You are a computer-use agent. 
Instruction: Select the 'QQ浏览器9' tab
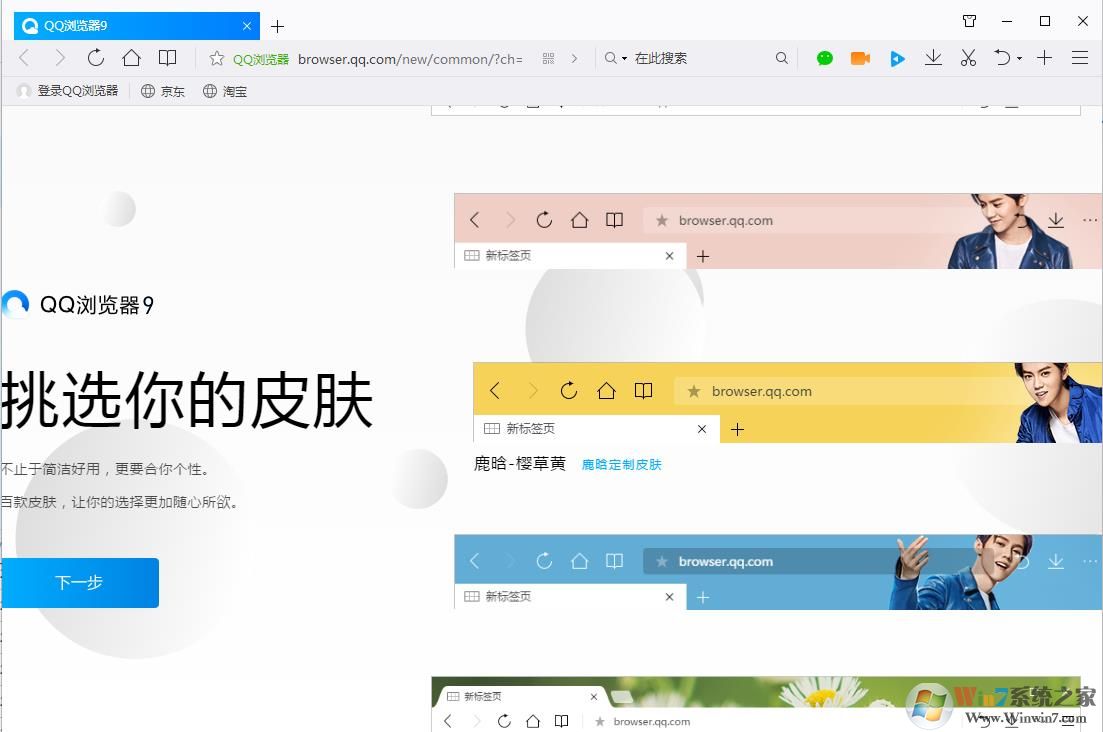coord(137,26)
